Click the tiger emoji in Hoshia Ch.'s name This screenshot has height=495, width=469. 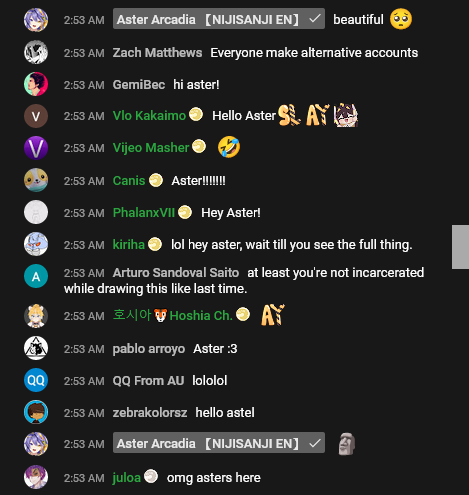[x=160, y=315]
